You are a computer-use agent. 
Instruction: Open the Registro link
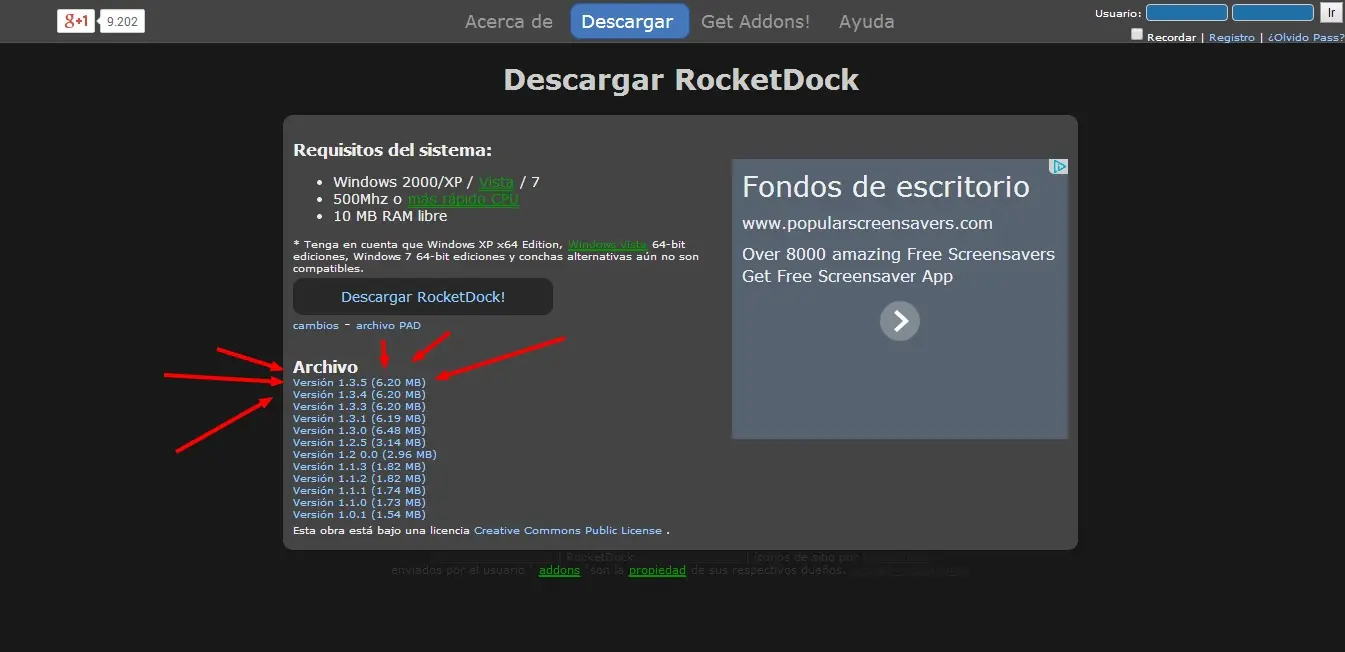[x=1232, y=37]
